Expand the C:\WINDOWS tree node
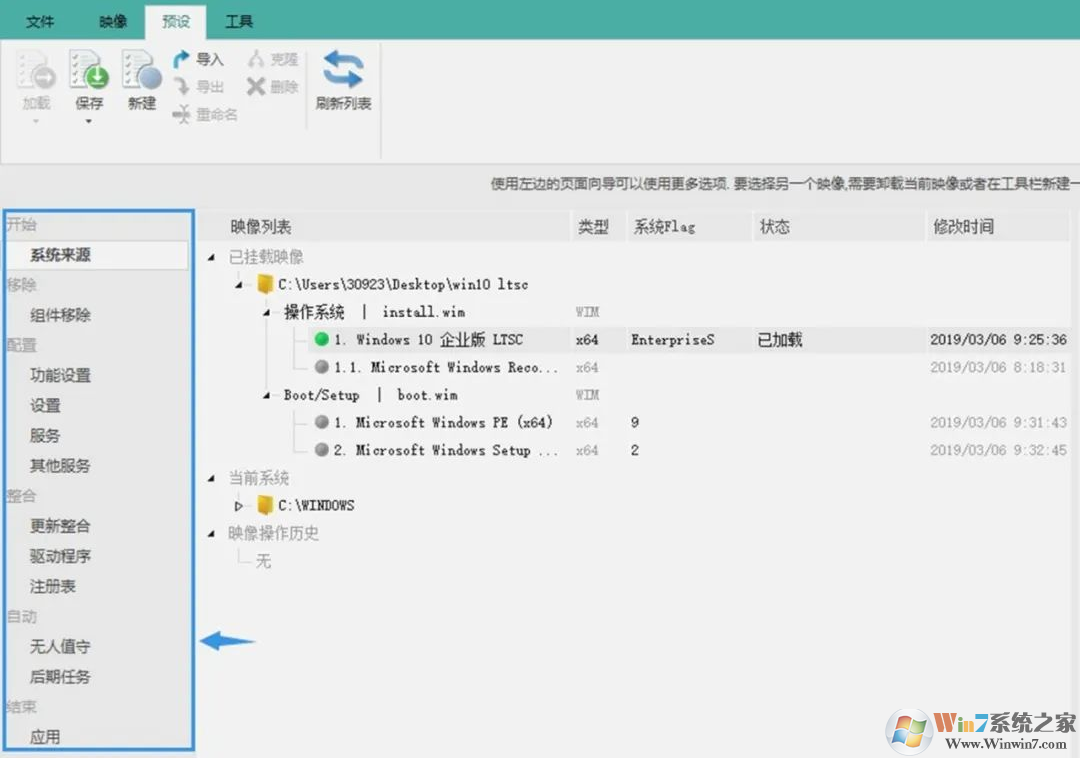The height and width of the screenshot is (758, 1083). [x=239, y=506]
